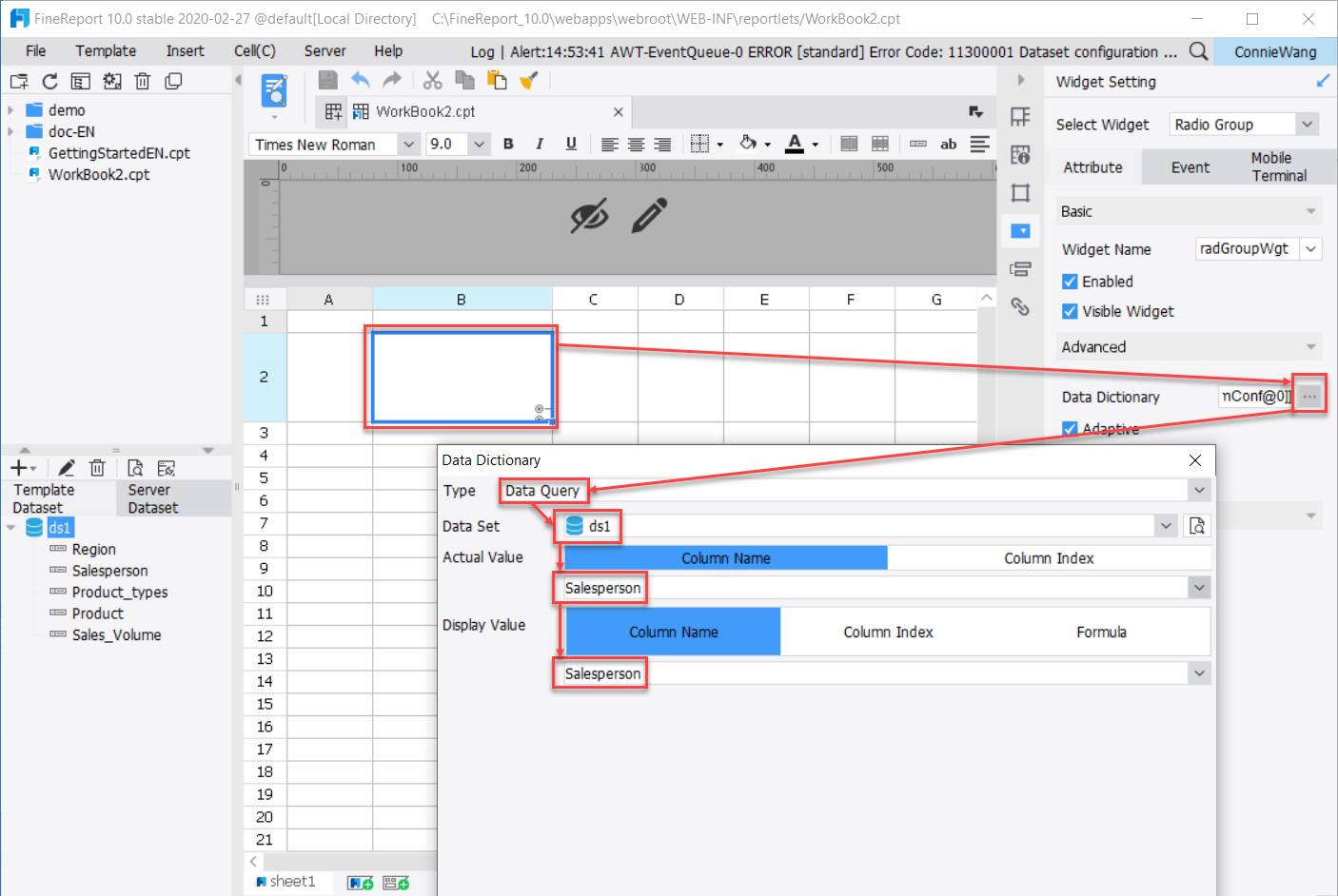Image resolution: width=1338 pixels, height=896 pixels.
Task: Open the Data Set dropdown showing ds1
Action: pyautogui.click(x=1166, y=525)
